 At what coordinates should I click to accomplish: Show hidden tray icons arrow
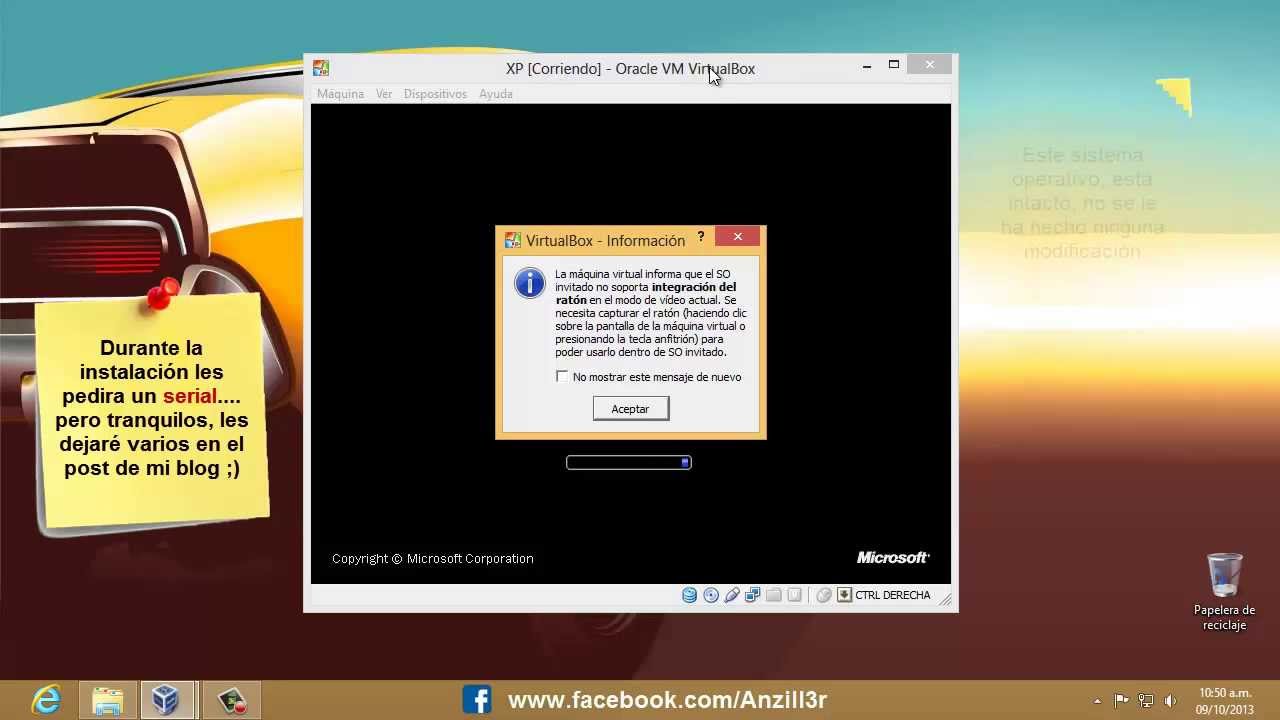(x=1097, y=701)
